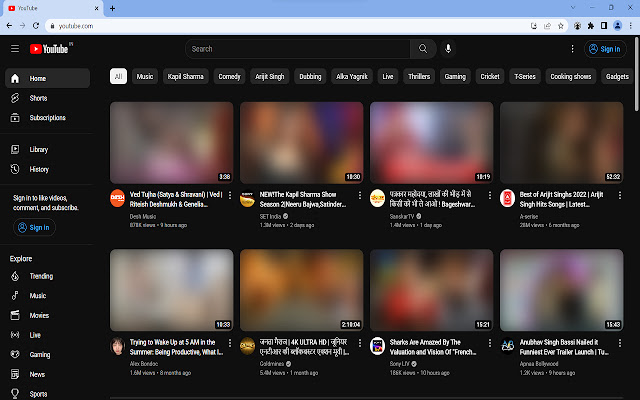Click in the Search input field
Image resolution: width=640 pixels, height=400 pixels.
tap(298, 49)
